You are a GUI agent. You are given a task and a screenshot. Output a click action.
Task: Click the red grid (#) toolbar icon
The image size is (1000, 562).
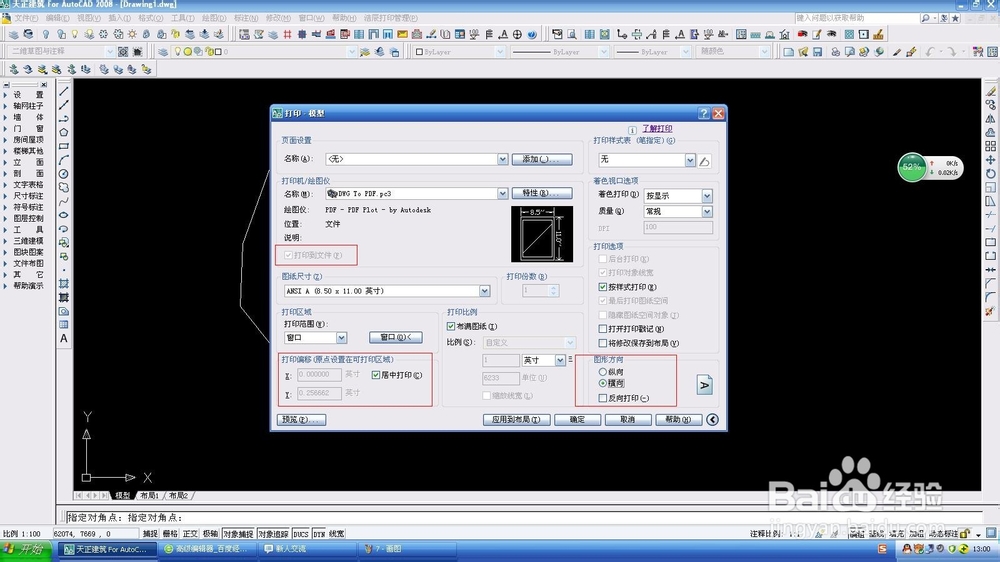[288, 34]
